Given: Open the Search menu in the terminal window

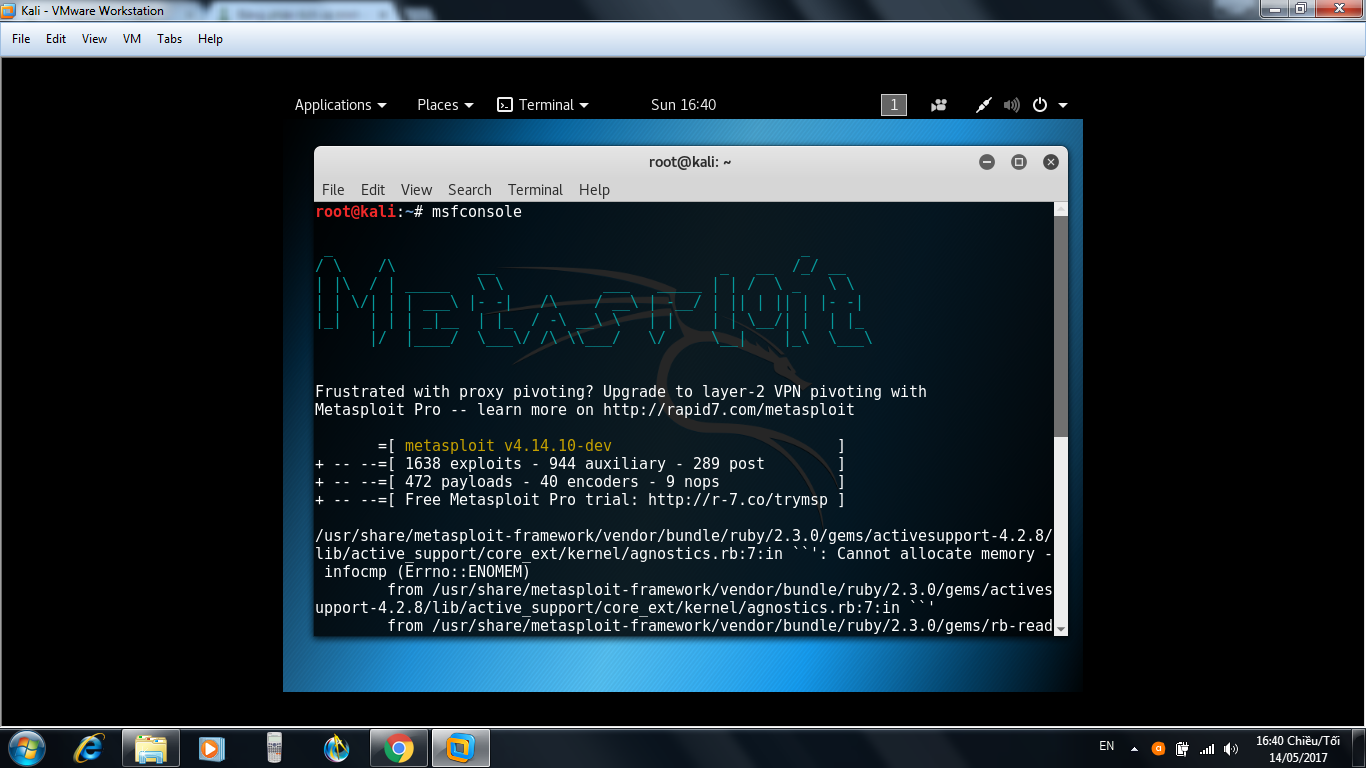Looking at the screenshot, I should [x=469, y=190].
